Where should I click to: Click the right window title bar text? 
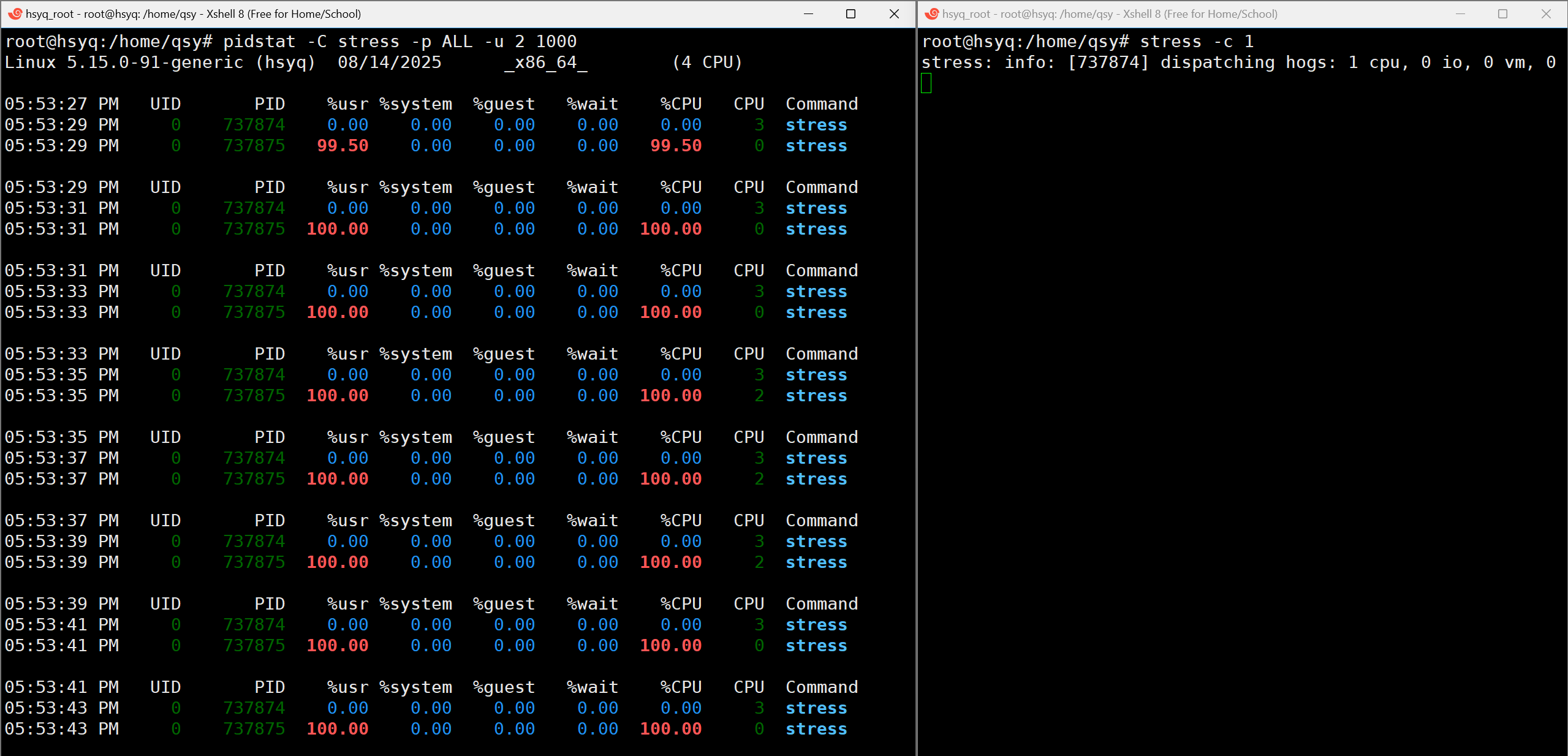pos(1110,13)
